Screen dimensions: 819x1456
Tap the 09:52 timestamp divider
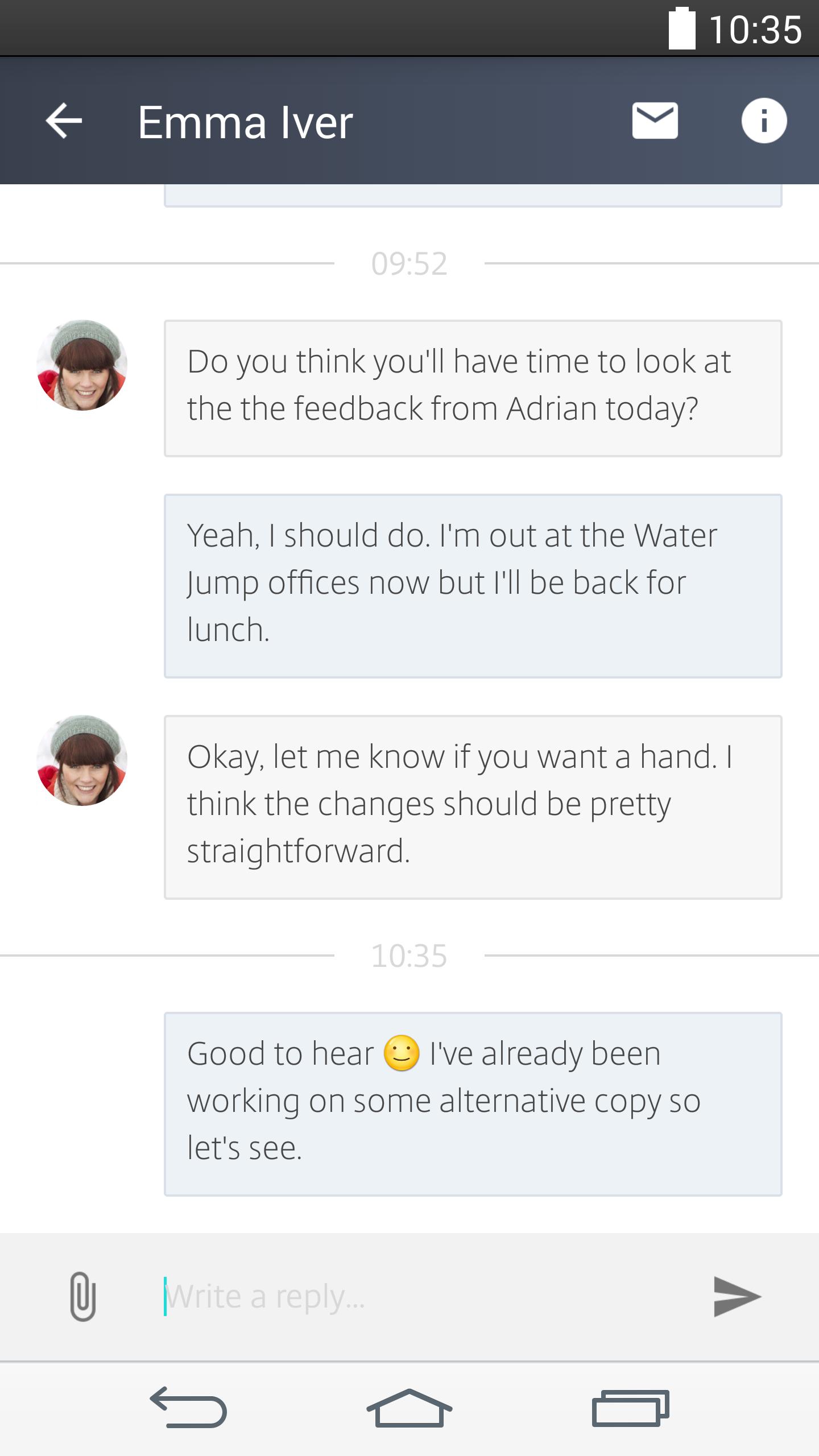tap(409, 264)
